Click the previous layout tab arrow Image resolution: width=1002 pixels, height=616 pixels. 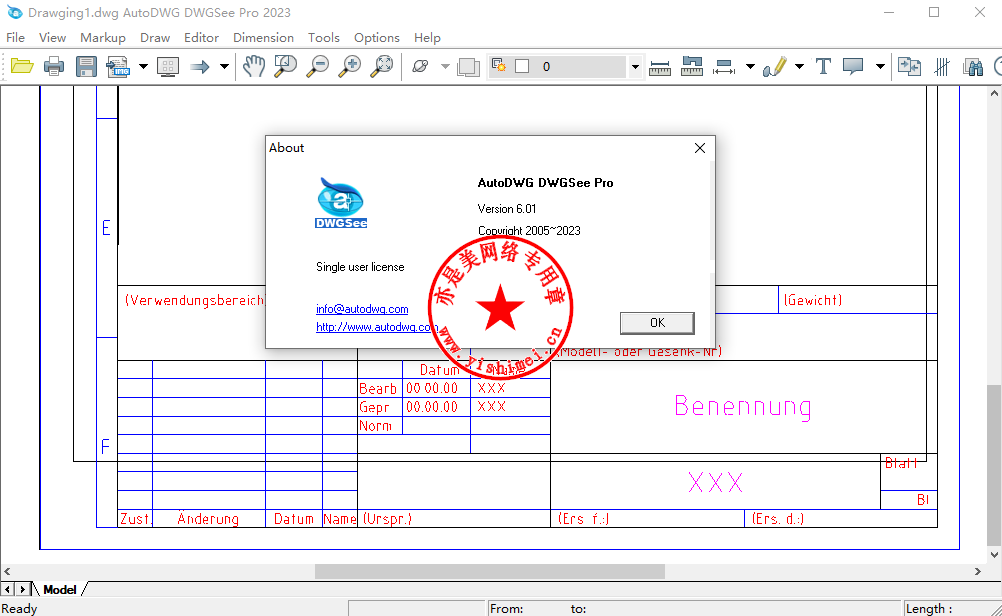(8, 589)
